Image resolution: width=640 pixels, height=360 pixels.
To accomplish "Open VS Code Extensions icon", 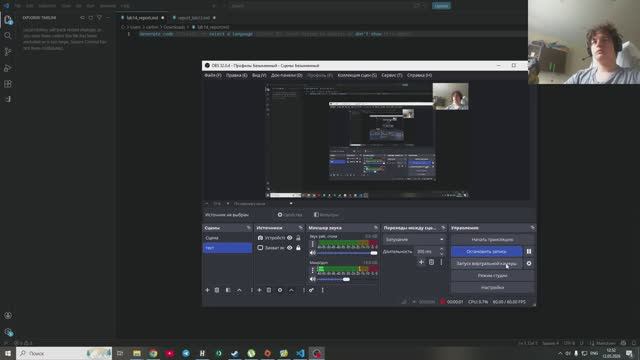I will 8,84.
